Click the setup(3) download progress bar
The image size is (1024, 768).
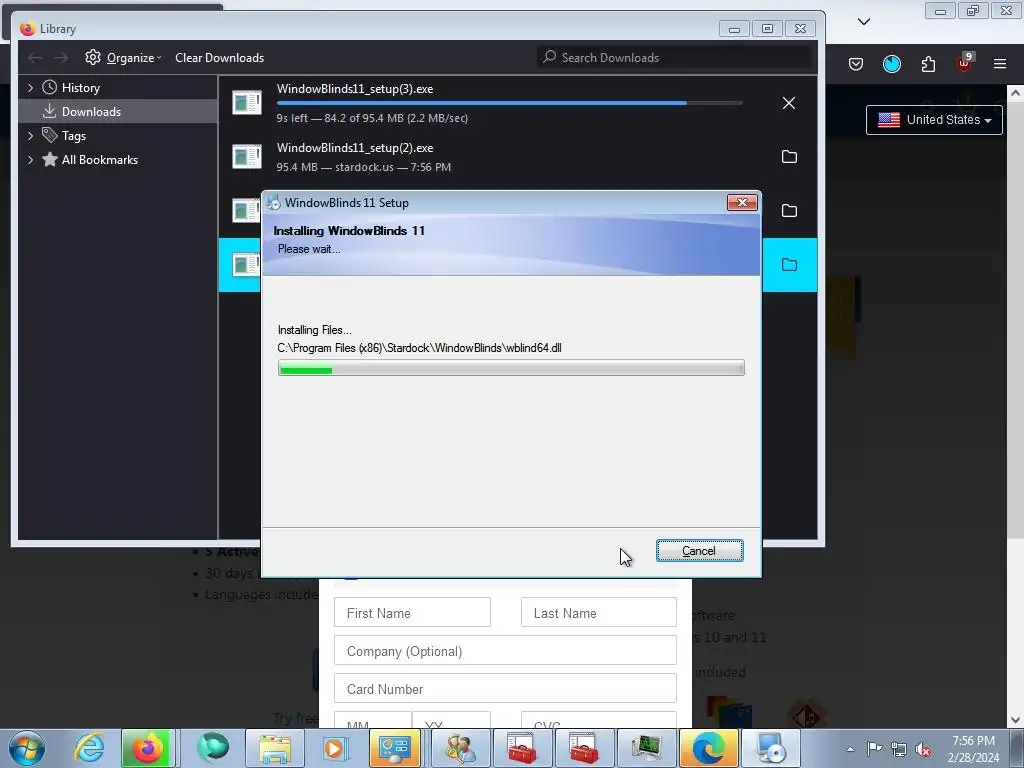[x=509, y=103]
